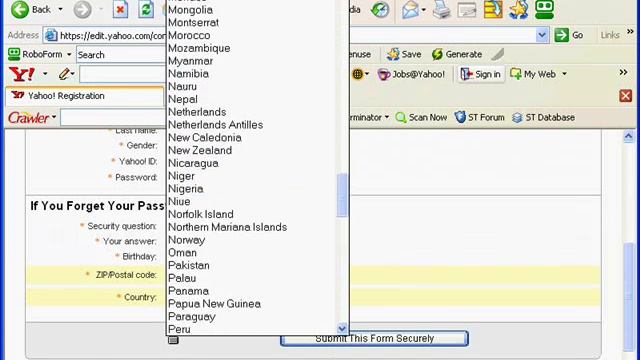Click into the RoboForm Search field
The image size is (640, 360).
[121, 55]
